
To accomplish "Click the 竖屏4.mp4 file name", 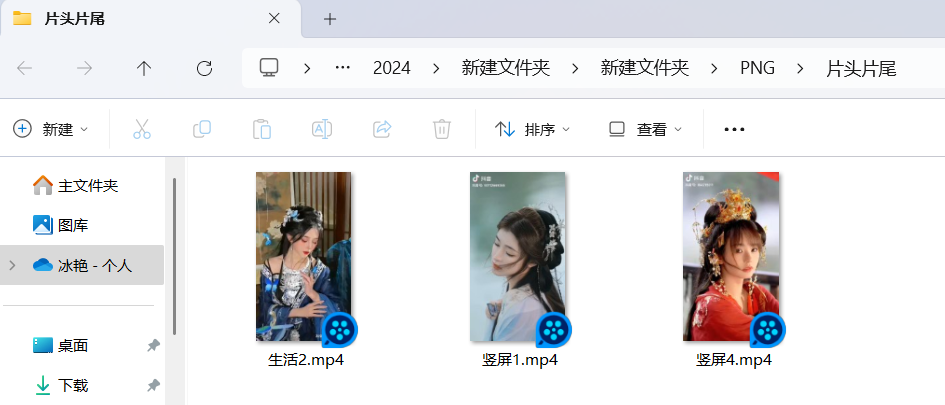I will click(x=733, y=360).
